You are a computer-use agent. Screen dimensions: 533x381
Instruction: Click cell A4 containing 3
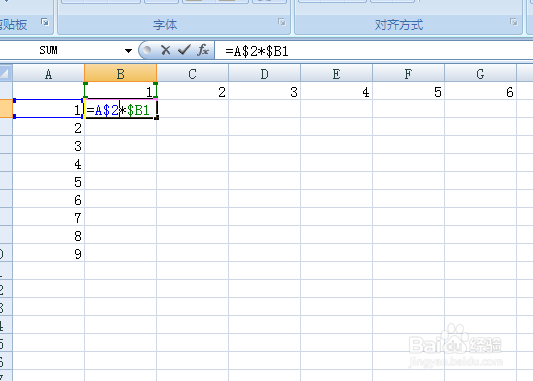click(x=49, y=145)
